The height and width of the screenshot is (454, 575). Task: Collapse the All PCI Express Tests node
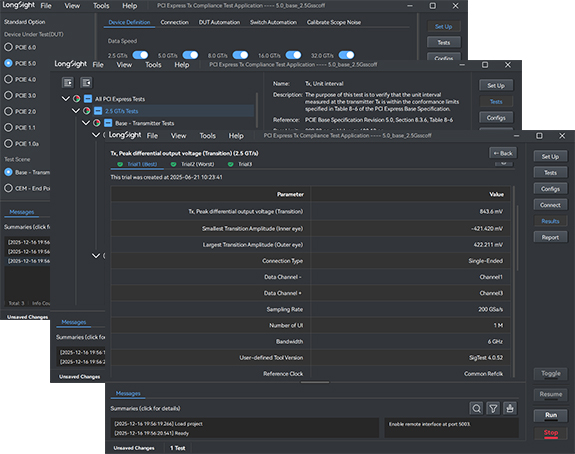point(66,99)
